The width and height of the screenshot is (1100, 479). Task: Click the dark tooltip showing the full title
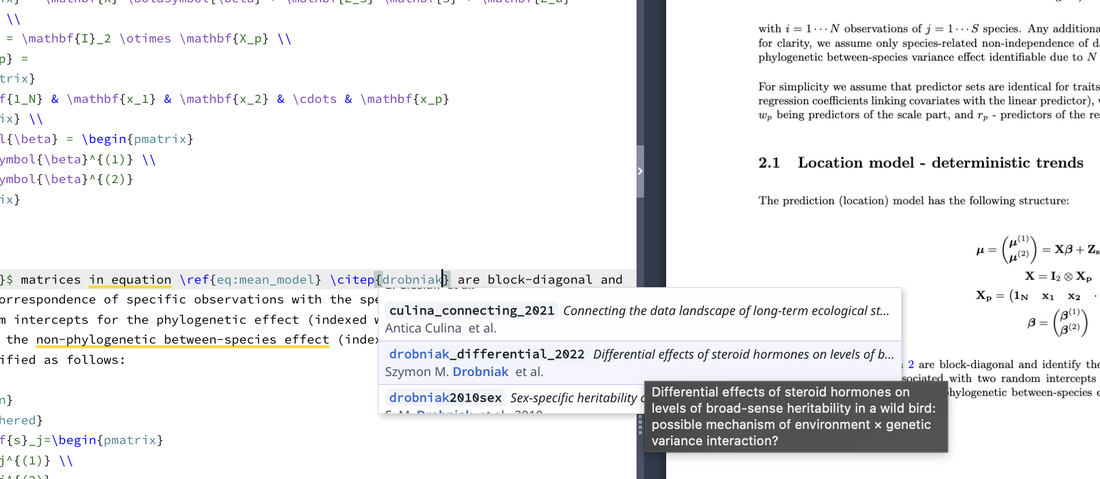point(794,416)
